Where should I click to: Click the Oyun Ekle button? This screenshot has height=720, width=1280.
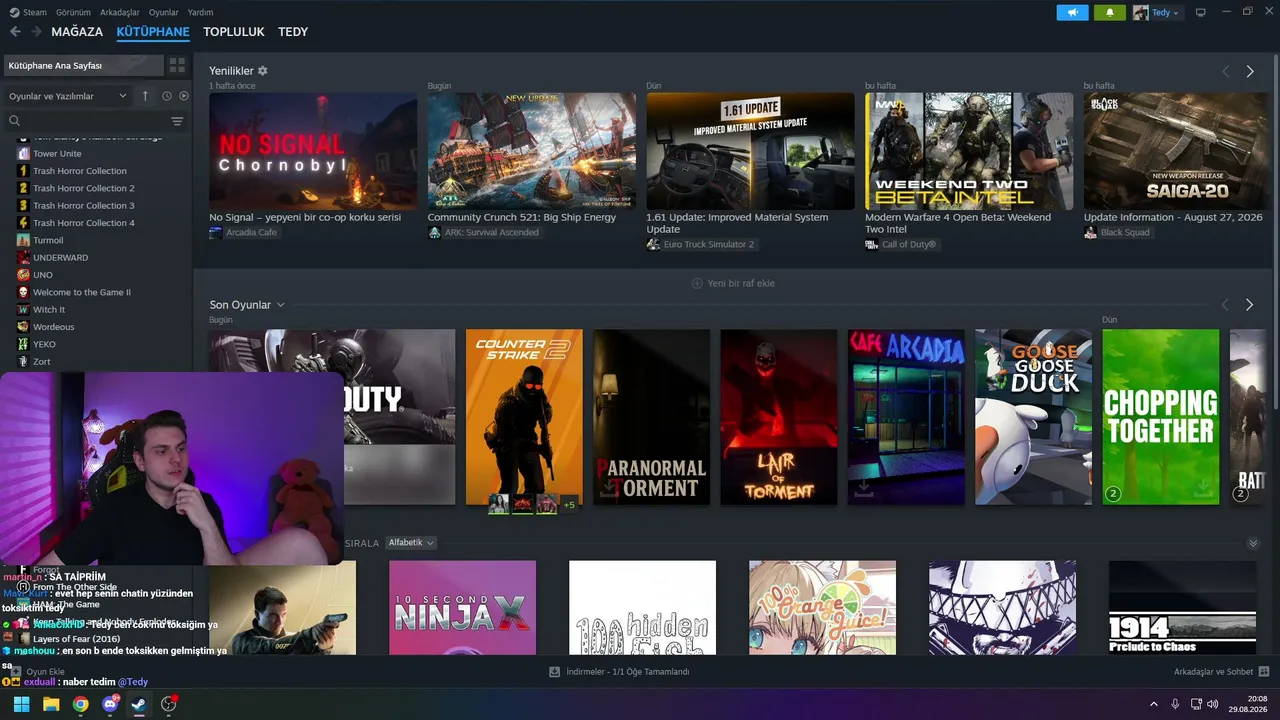[x=38, y=672]
